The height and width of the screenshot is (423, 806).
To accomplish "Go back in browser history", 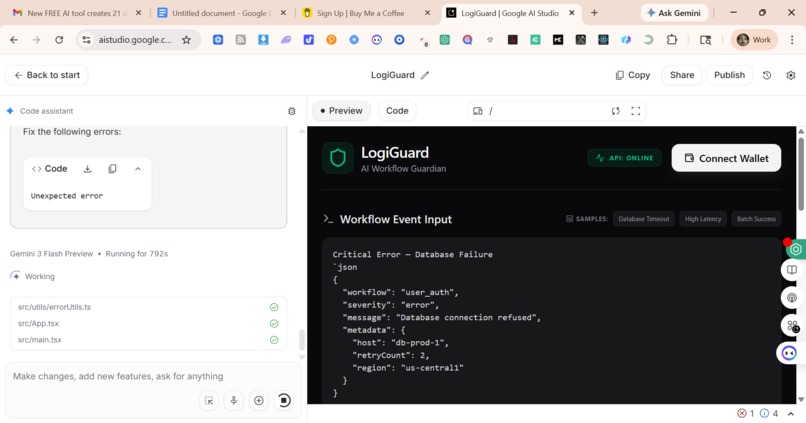I will pos(14,40).
